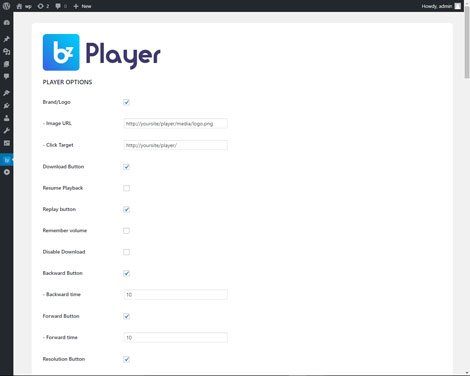Open the Howdy, admin account menu
Viewport: 470px width, 376px height.
tap(441, 6)
